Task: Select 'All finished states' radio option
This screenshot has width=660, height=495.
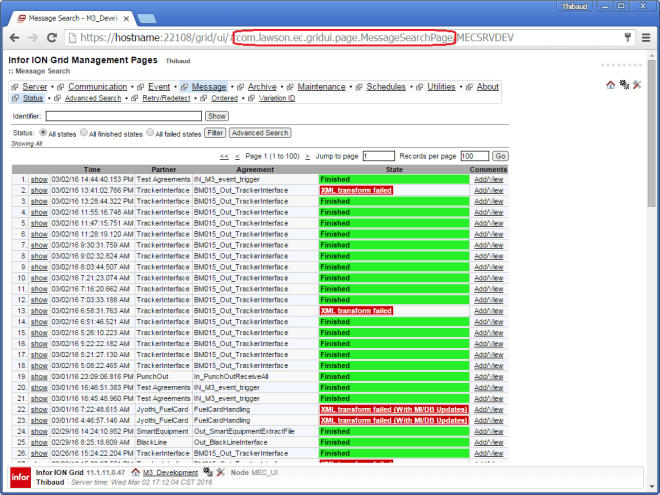Action: [83, 132]
